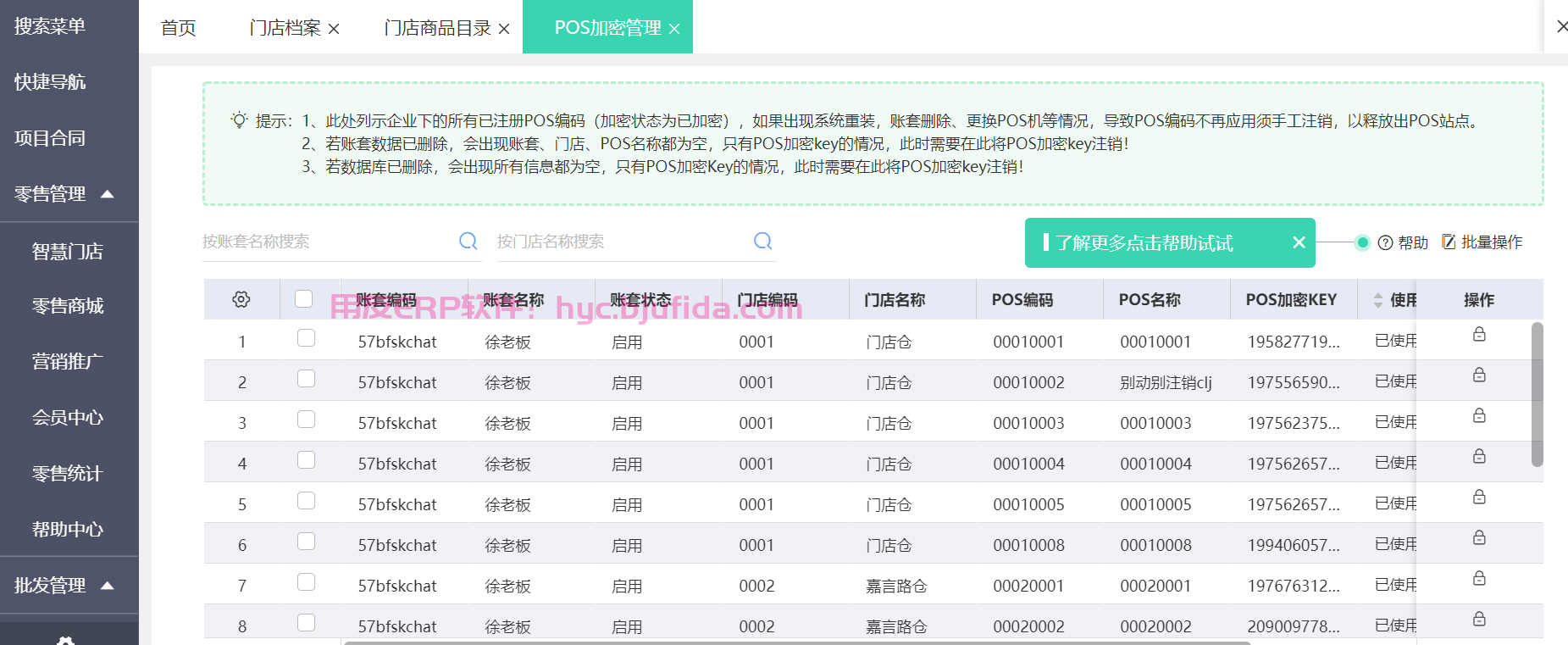This screenshot has height=645, width=1568.
Task: Open 会员中心 submenu item
Action: (68, 418)
